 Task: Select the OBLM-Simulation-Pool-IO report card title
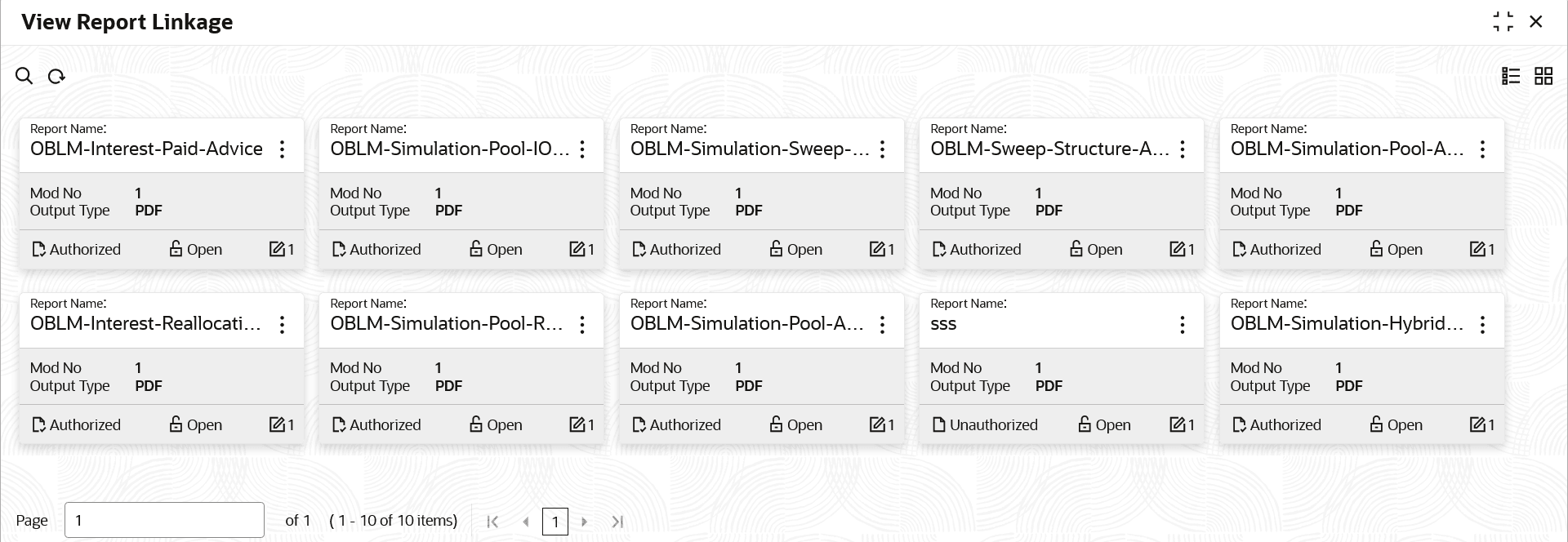pyautogui.click(x=449, y=149)
